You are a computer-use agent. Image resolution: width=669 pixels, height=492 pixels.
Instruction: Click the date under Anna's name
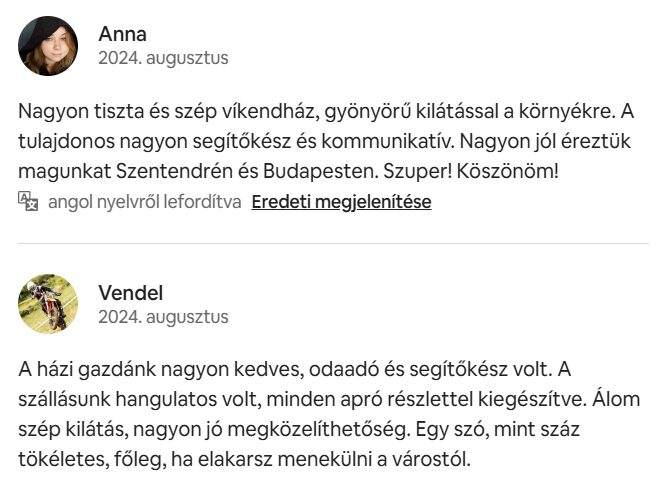(x=162, y=58)
